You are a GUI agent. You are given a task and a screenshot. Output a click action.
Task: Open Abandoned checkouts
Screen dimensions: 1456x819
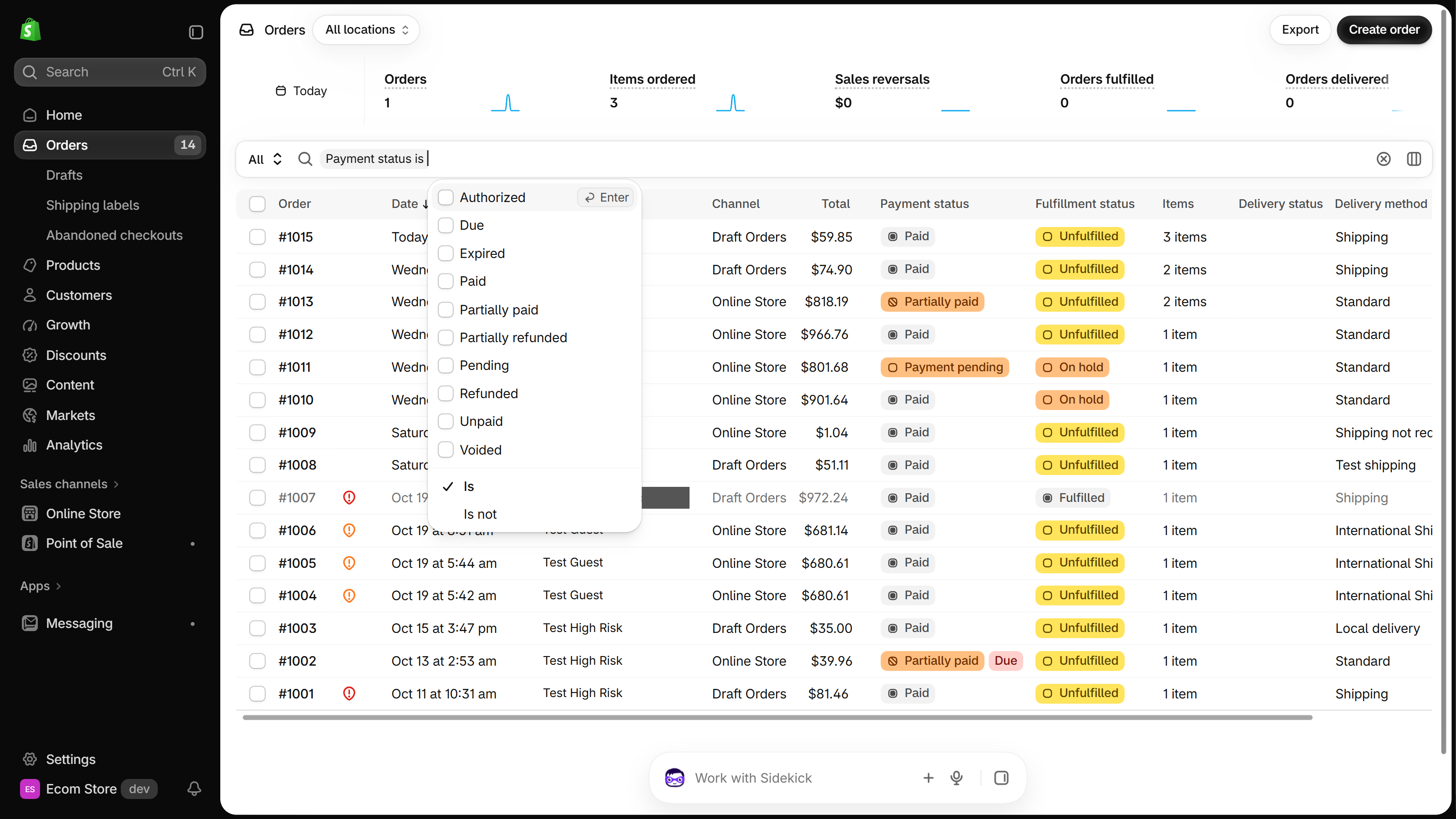point(114,235)
